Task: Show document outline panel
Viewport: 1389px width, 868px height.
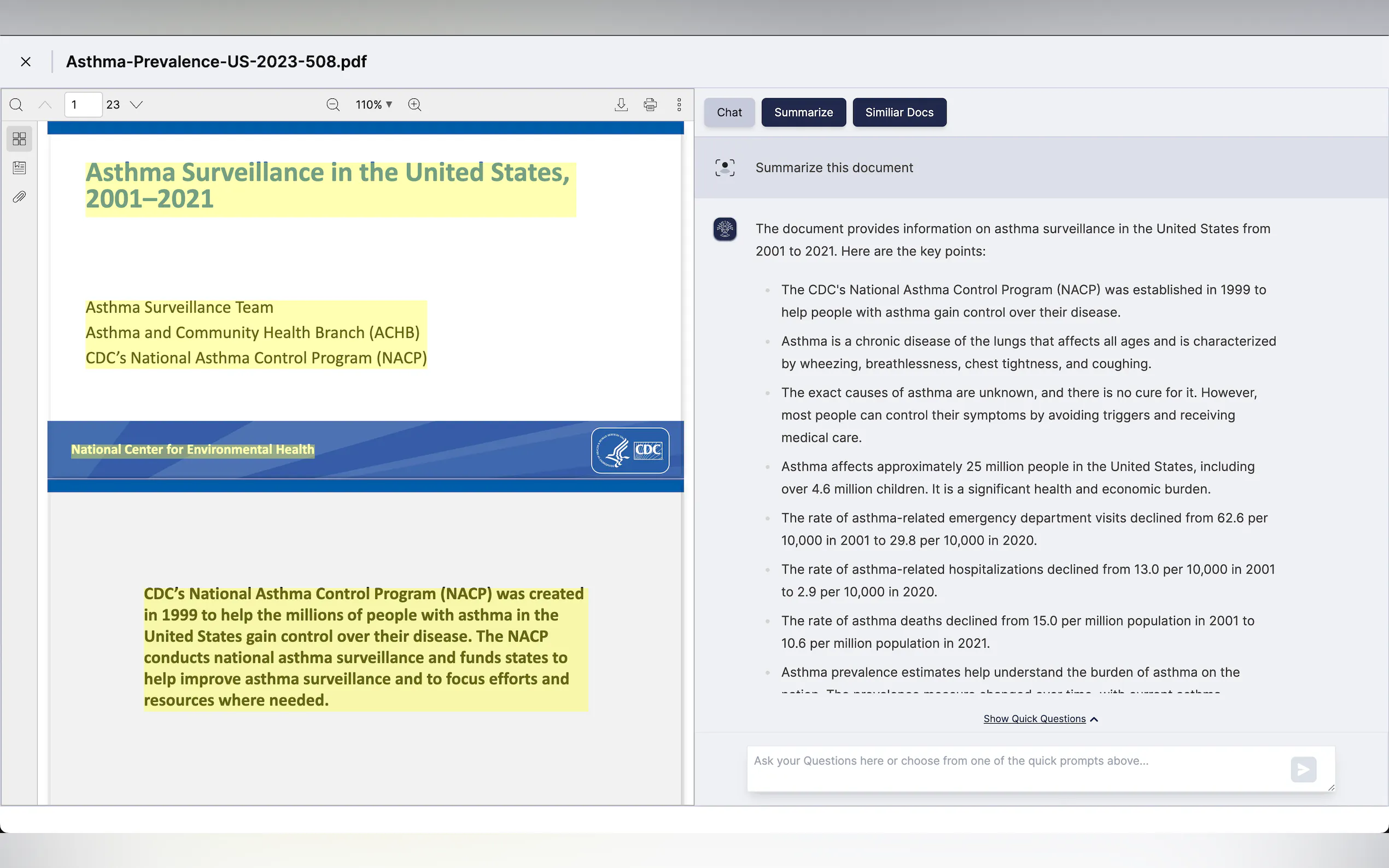Action: [19, 168]
